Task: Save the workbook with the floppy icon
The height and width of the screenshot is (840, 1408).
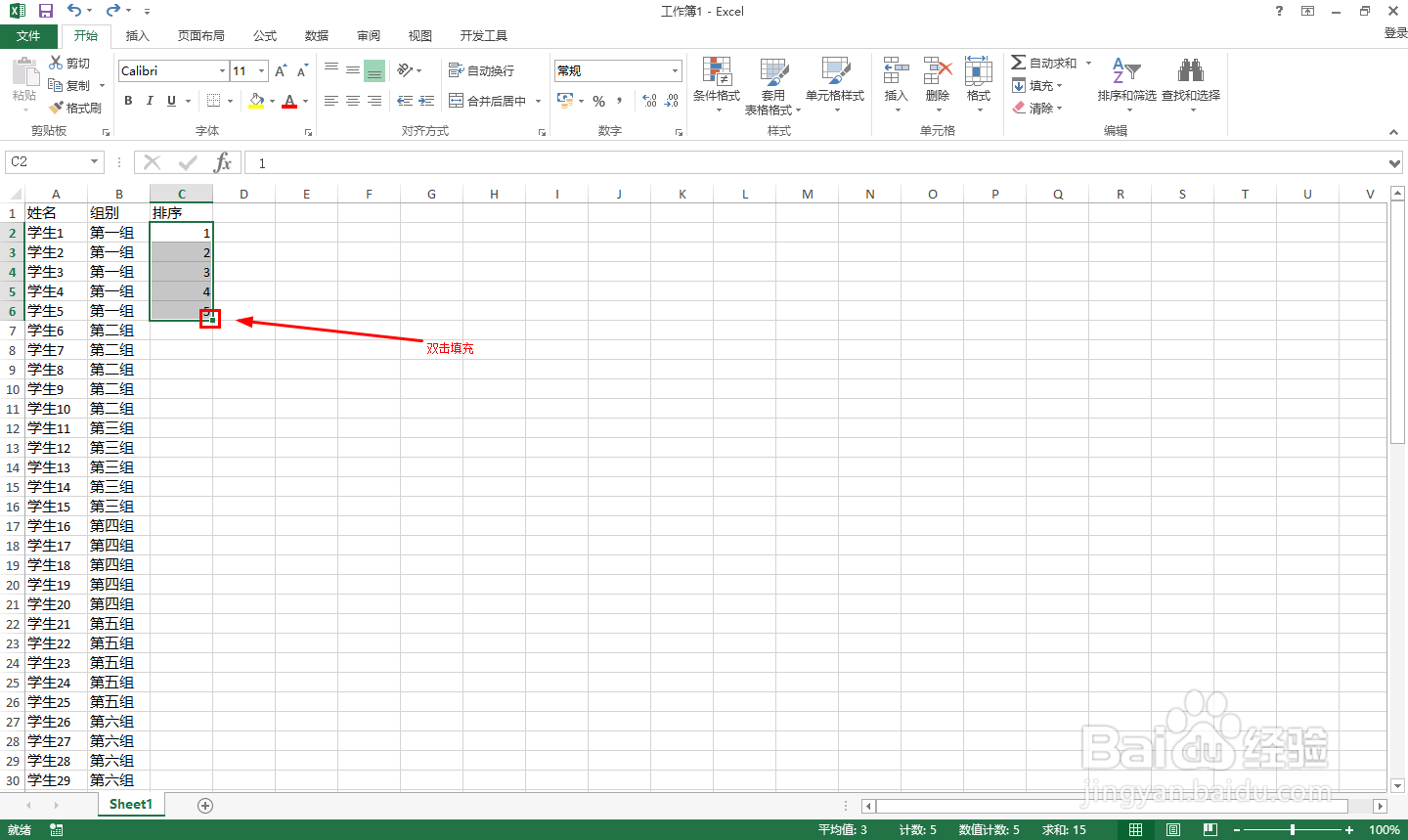Action: (x=45, y=11)
